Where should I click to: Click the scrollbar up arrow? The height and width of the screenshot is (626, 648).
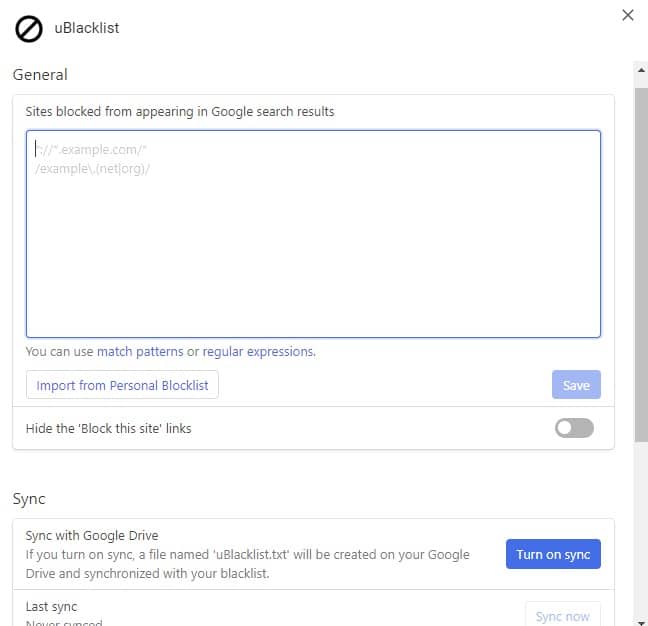641,70
